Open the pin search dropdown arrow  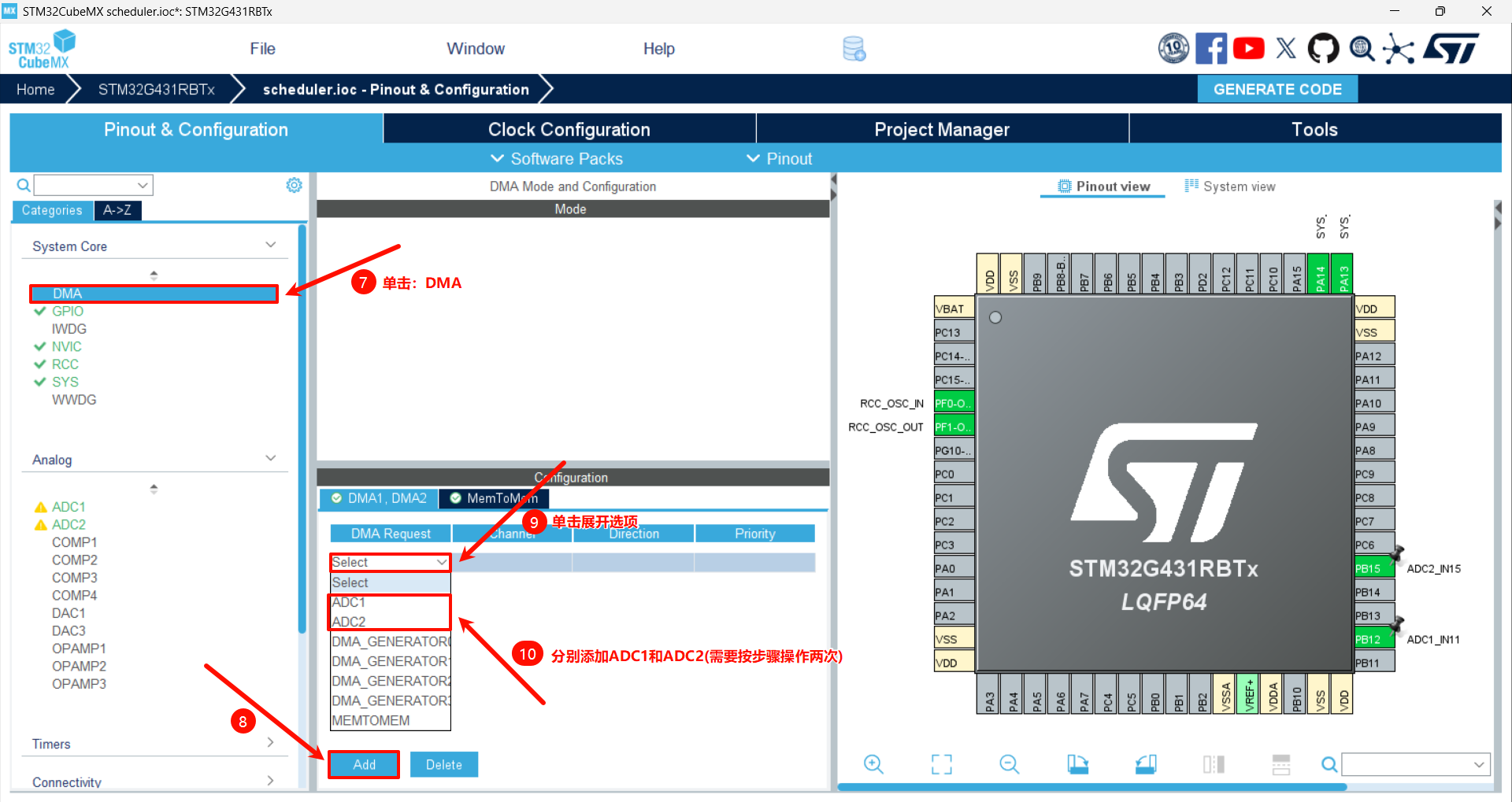(x=1479, y=764)
